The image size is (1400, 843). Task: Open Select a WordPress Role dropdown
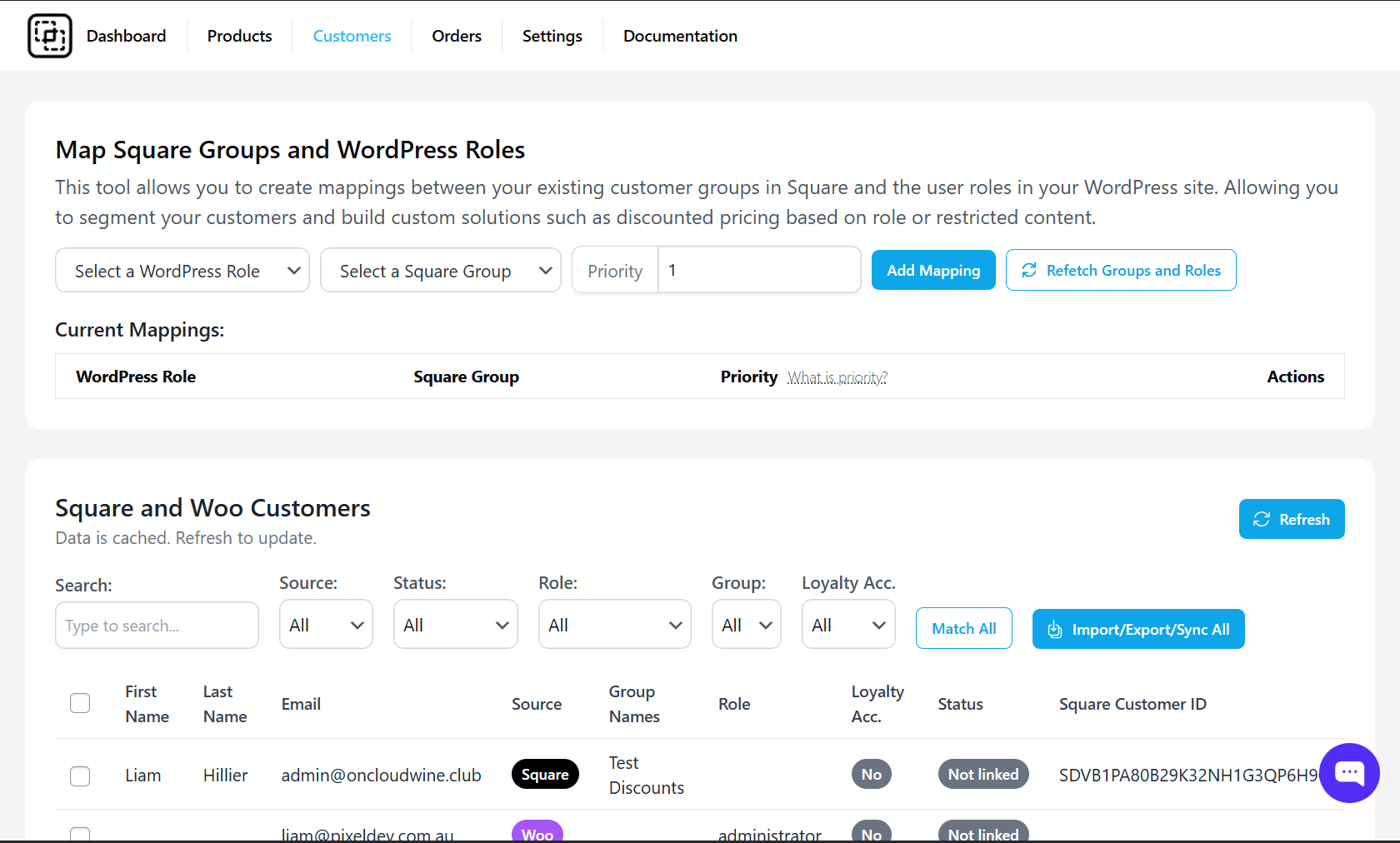pos(182,271)
